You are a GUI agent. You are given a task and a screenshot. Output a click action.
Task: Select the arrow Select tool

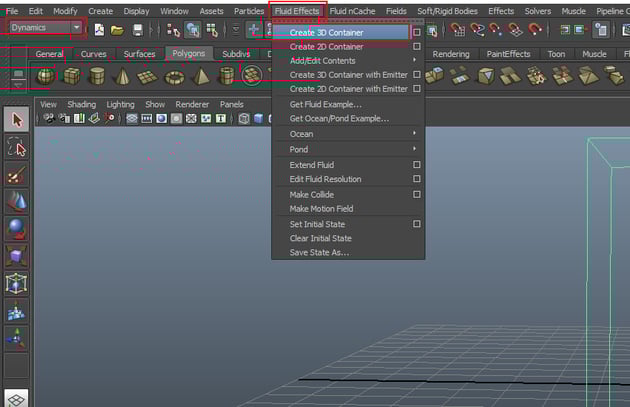[x=16, y=119]
